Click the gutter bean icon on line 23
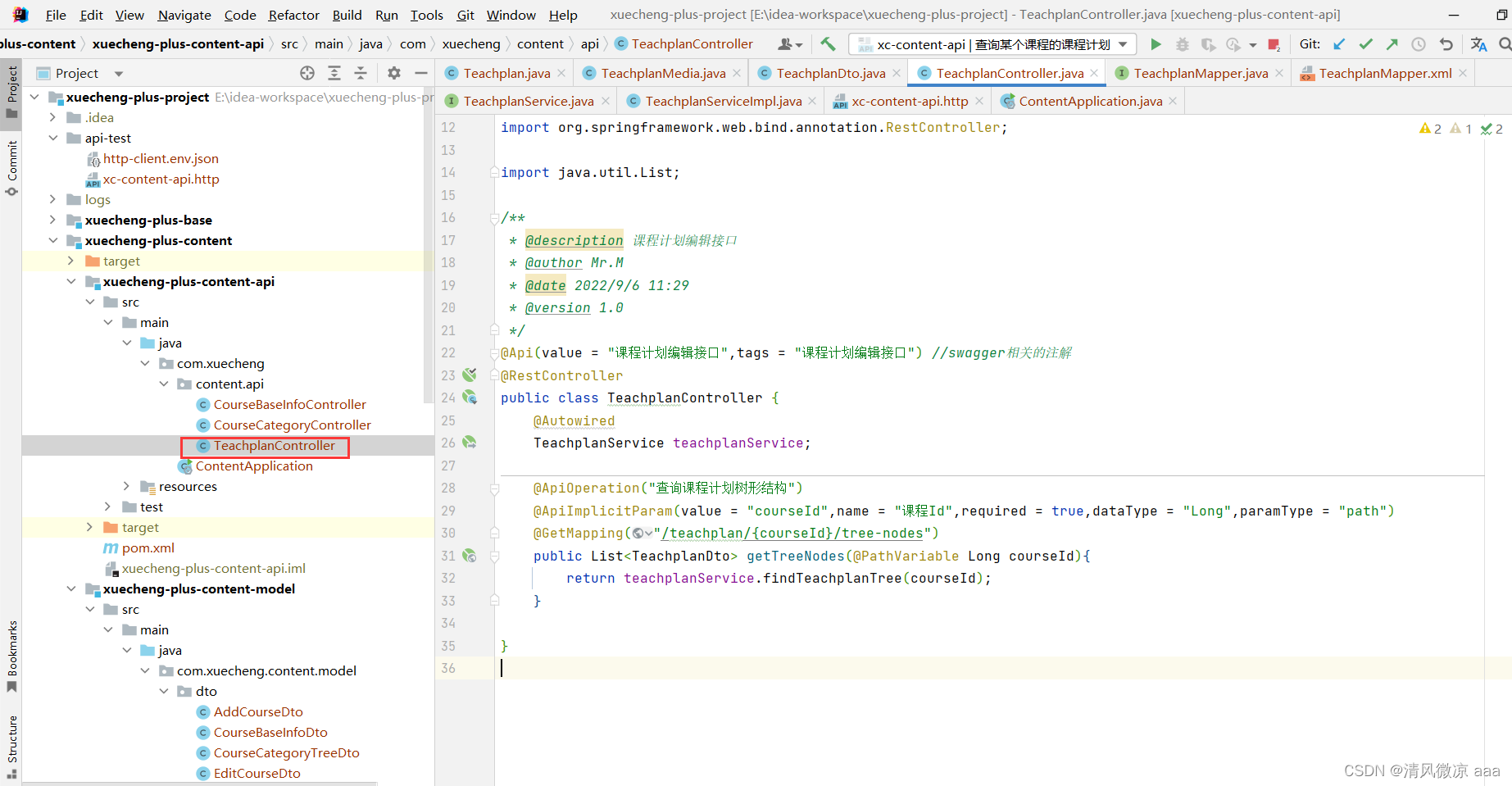This screenshot has width=1512, height=786. [470, 375]
